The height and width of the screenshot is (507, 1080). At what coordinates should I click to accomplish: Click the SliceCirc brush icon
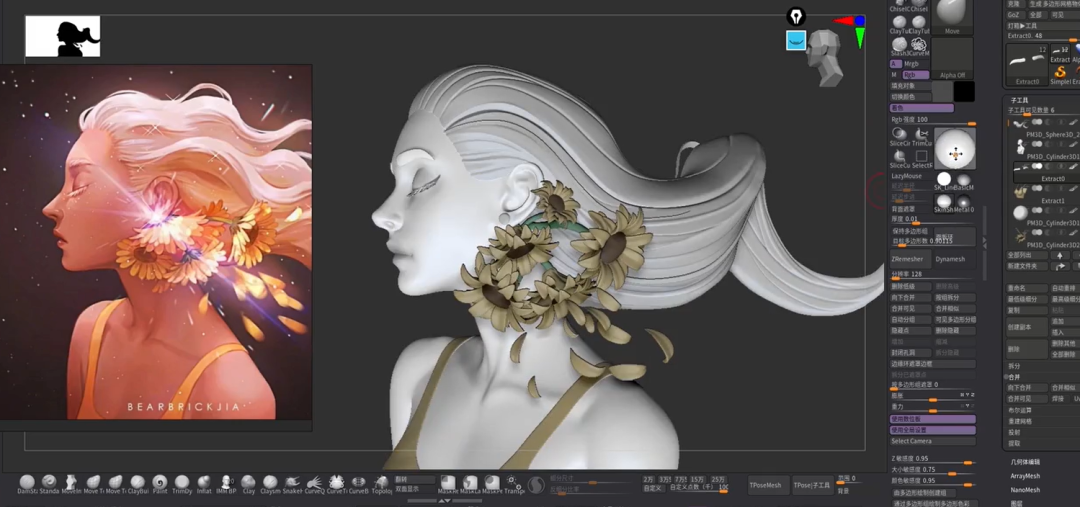[899, 134]
